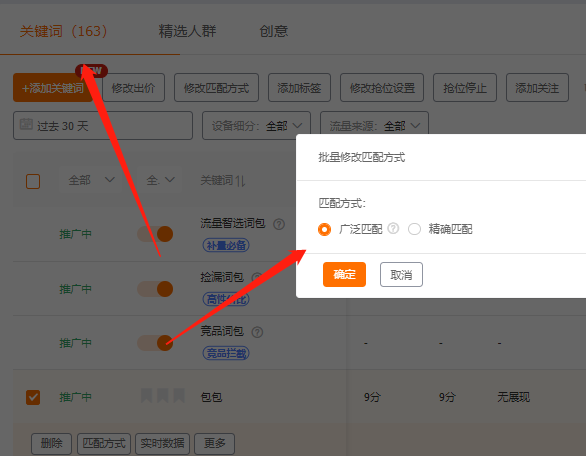Click the 包包 keyword text
Viewport: 586px width, 456px height.
pos(212,397)
